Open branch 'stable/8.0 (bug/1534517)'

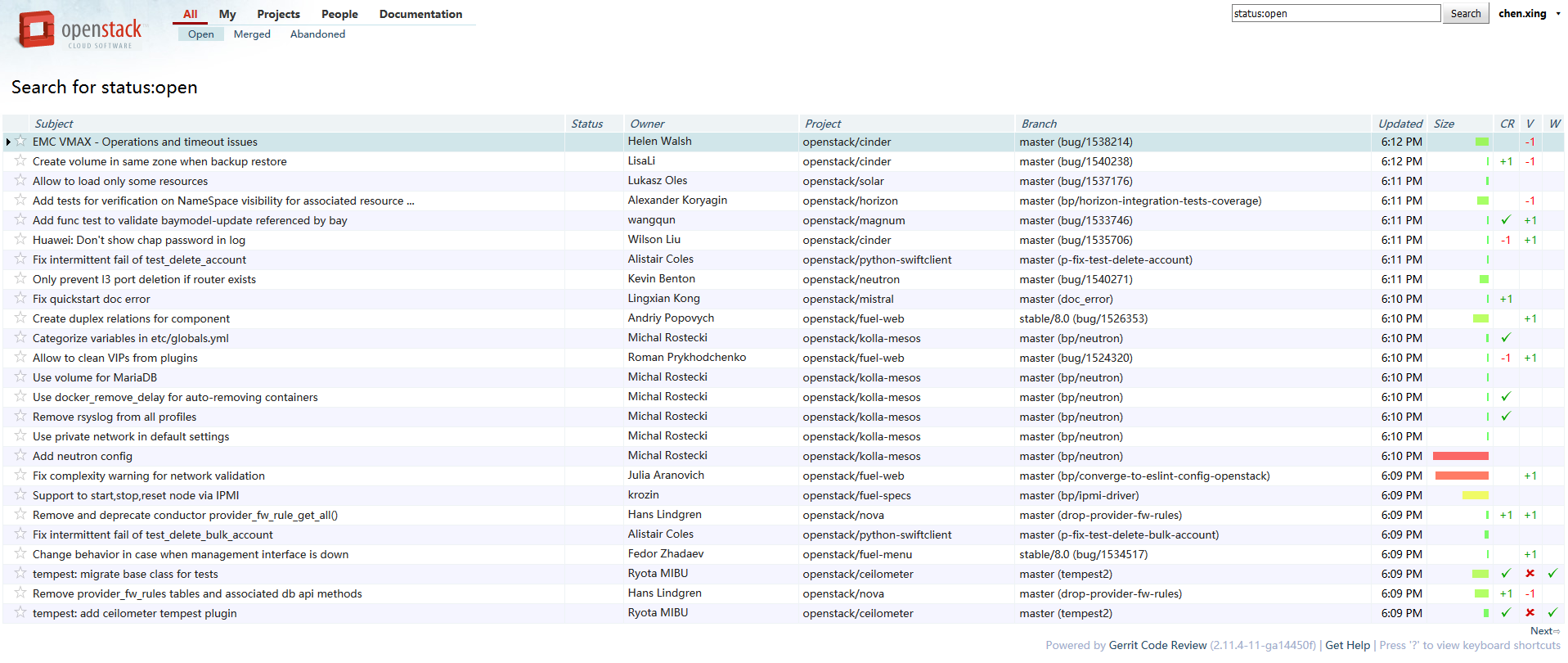[1083, 554]
